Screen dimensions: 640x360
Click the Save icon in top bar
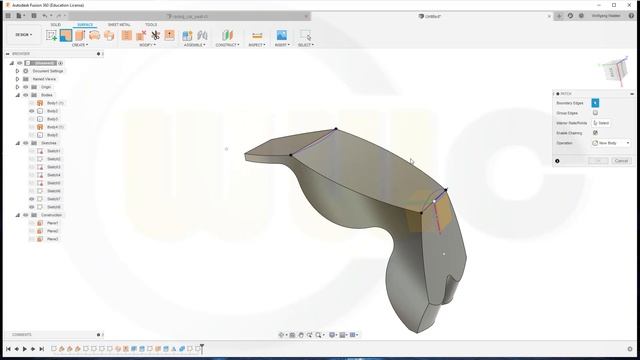click(34, 16)
